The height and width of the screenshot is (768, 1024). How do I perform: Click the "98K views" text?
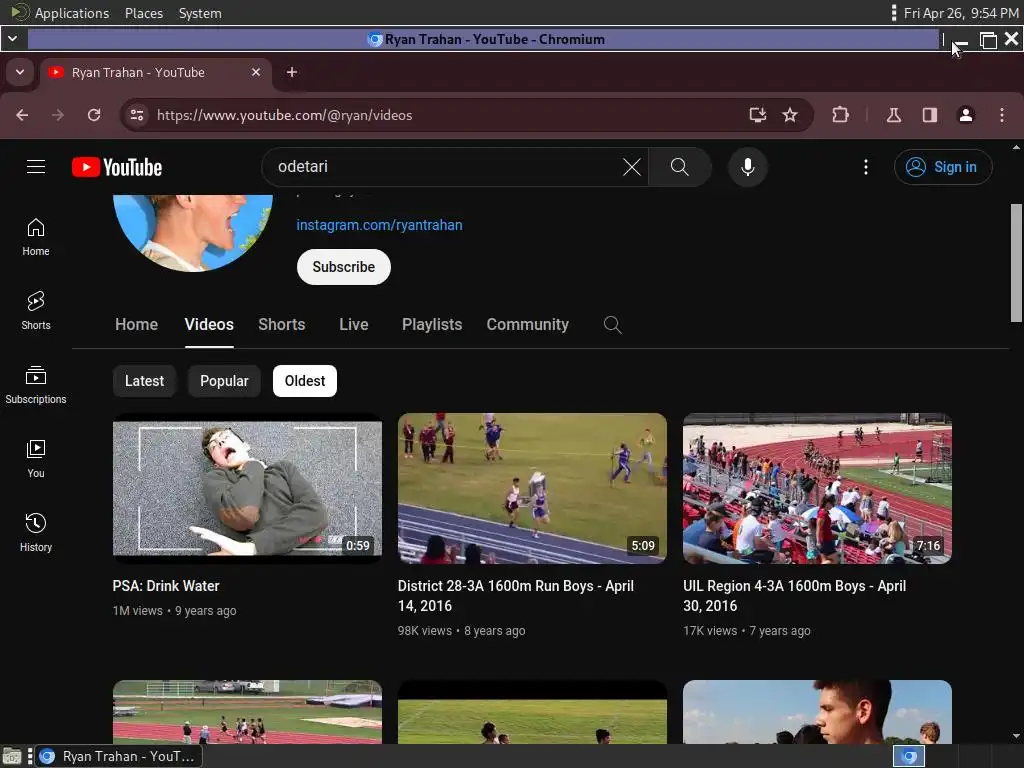pos(424,631)
